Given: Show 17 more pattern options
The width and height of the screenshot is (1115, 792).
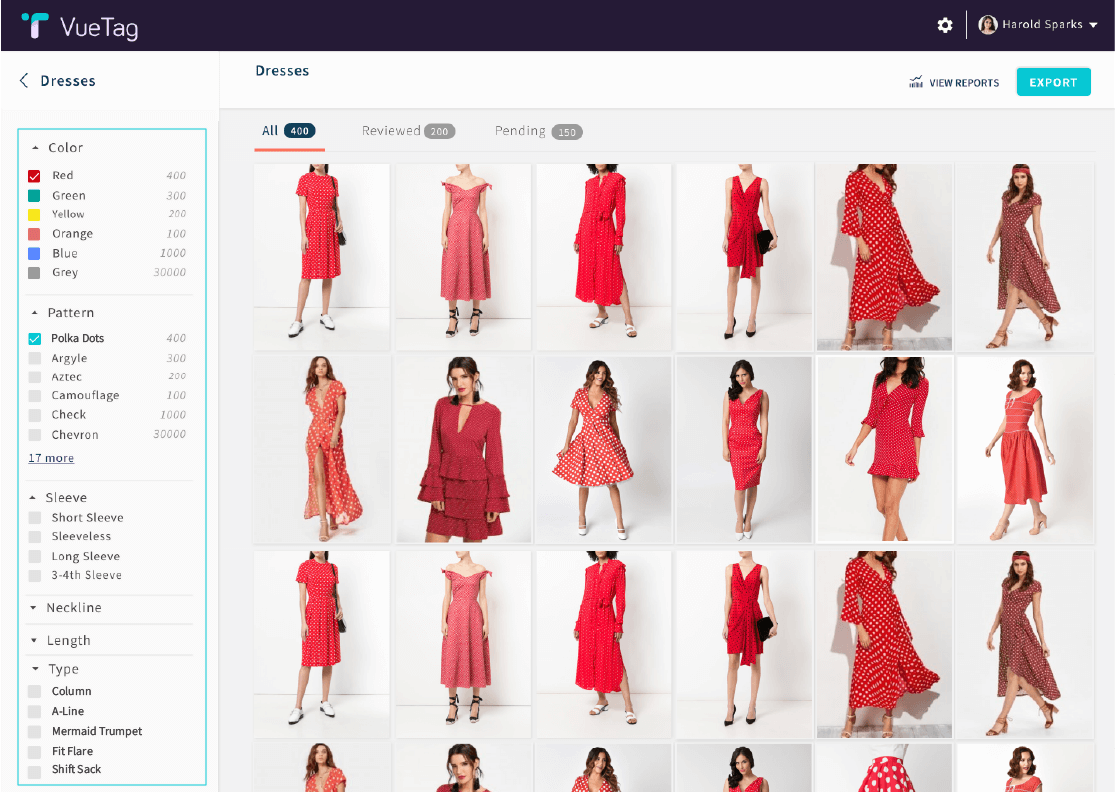Looking at the screenshot, I should (x=51, y=458).
